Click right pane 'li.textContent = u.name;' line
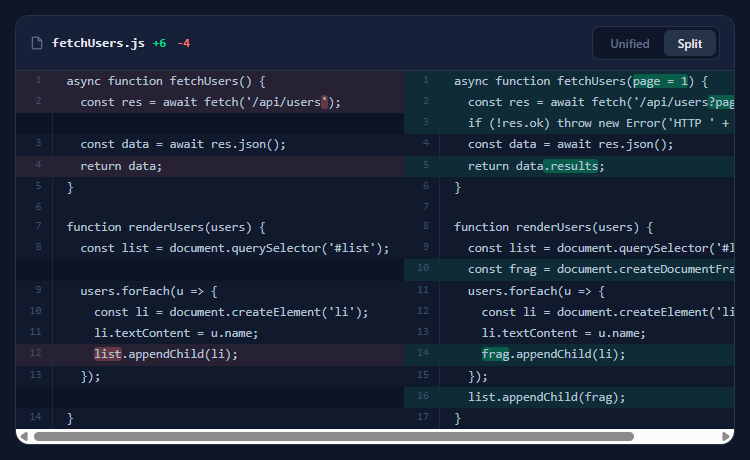The image size is (750, 460). pyautogui.click(x=569, y=333)
